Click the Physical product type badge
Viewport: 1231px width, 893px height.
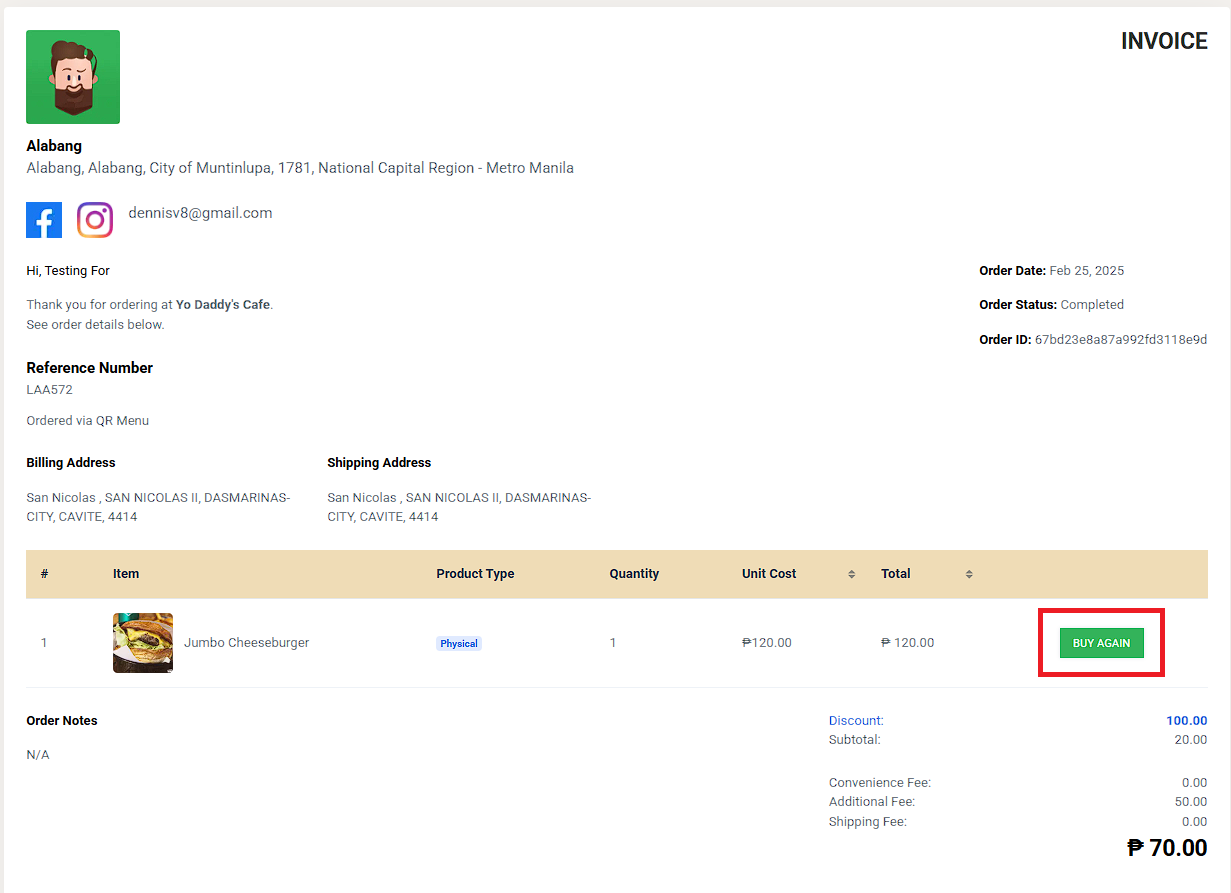[459, 643]
